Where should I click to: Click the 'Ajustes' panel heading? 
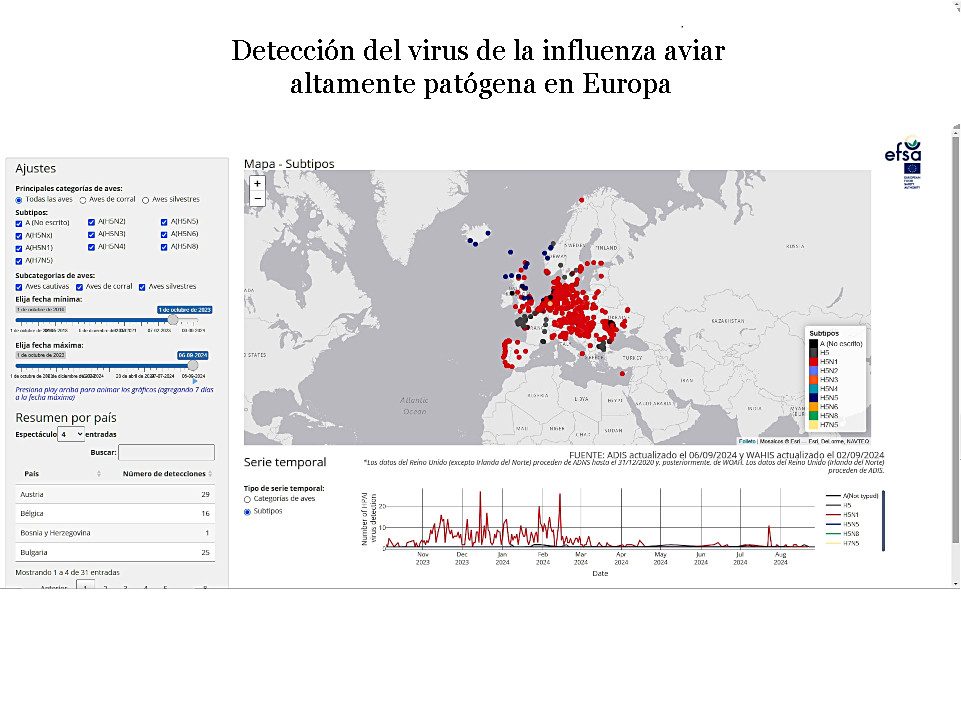pyautogui.click(x=36, y=169)
